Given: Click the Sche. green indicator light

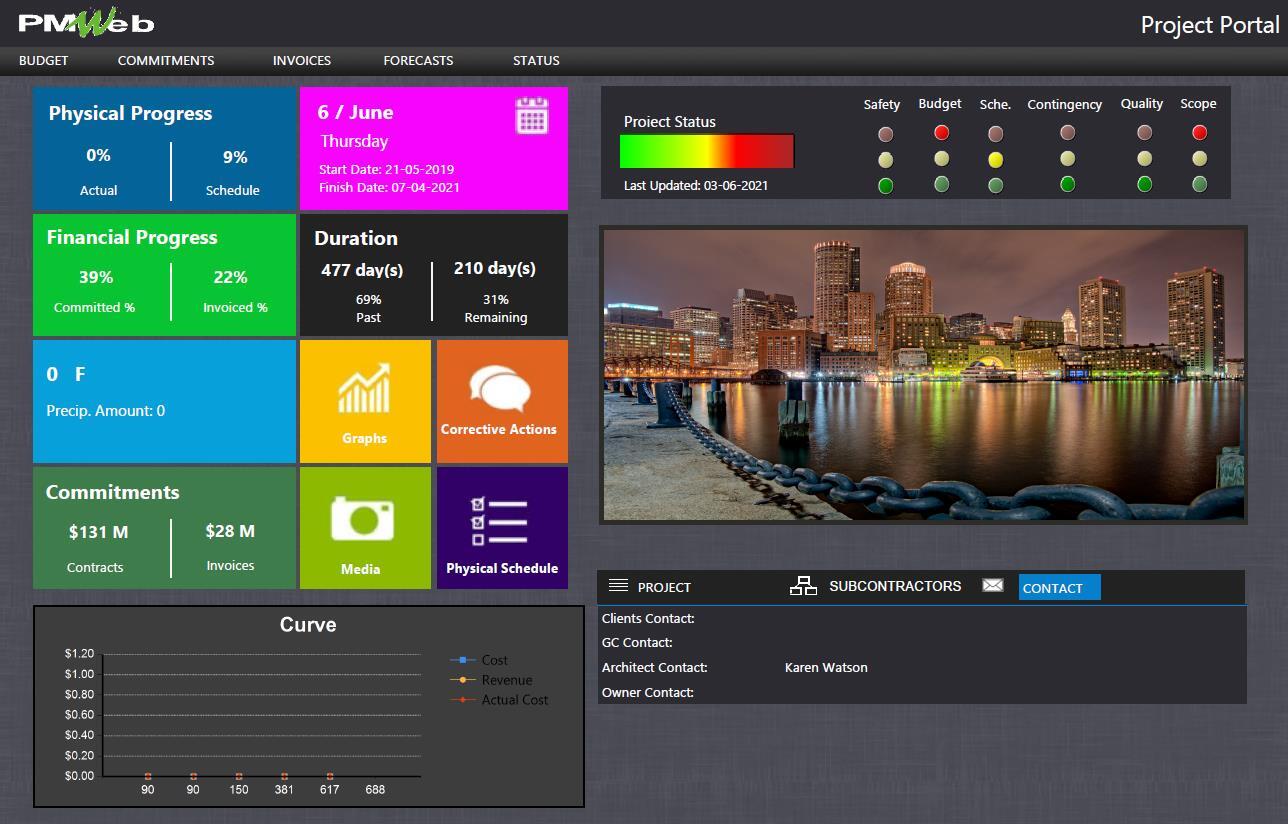Looking at the screenshot, I should click(x=995, y=185).
